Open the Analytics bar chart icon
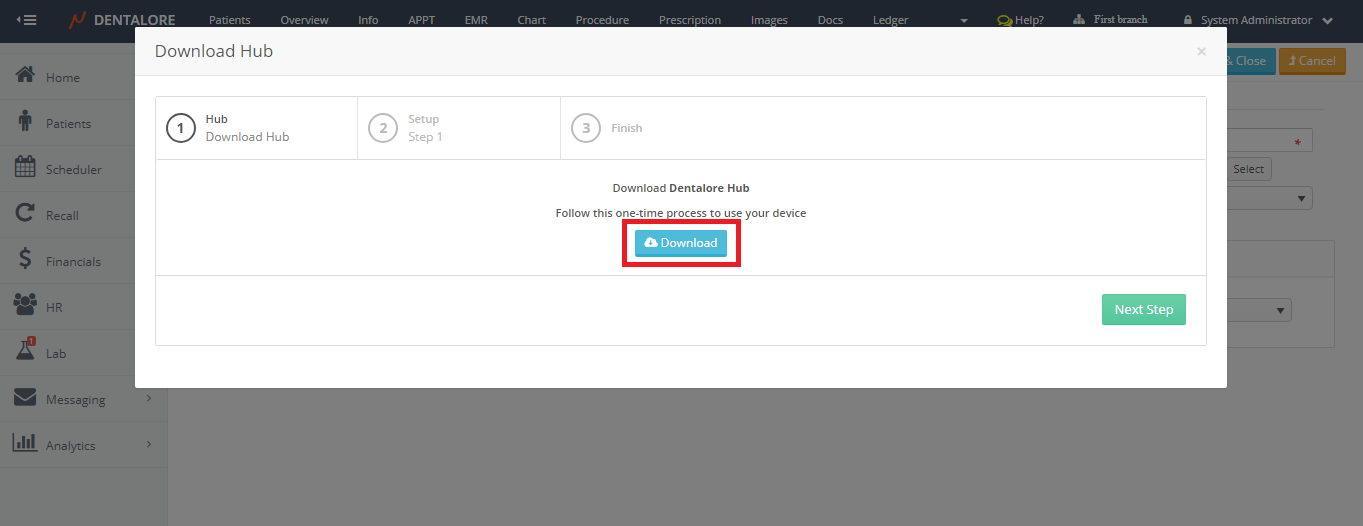This screenshot has height=526, width=1363. [26, 443]
